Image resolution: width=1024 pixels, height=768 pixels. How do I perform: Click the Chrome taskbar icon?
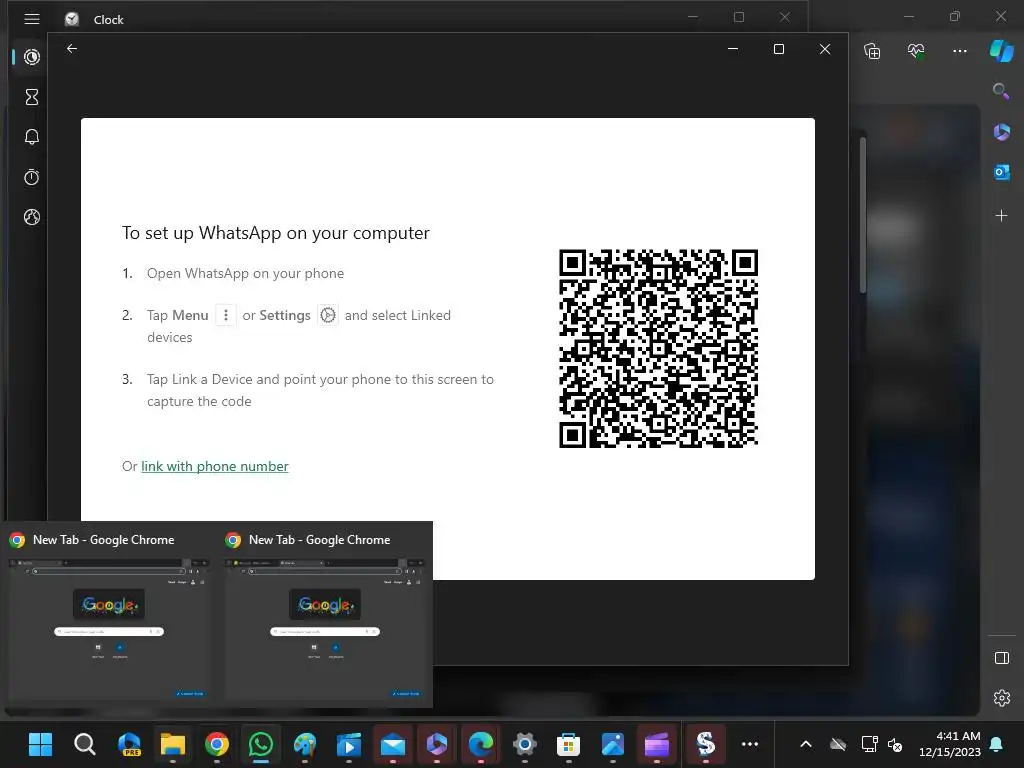[x=216, y=744]
